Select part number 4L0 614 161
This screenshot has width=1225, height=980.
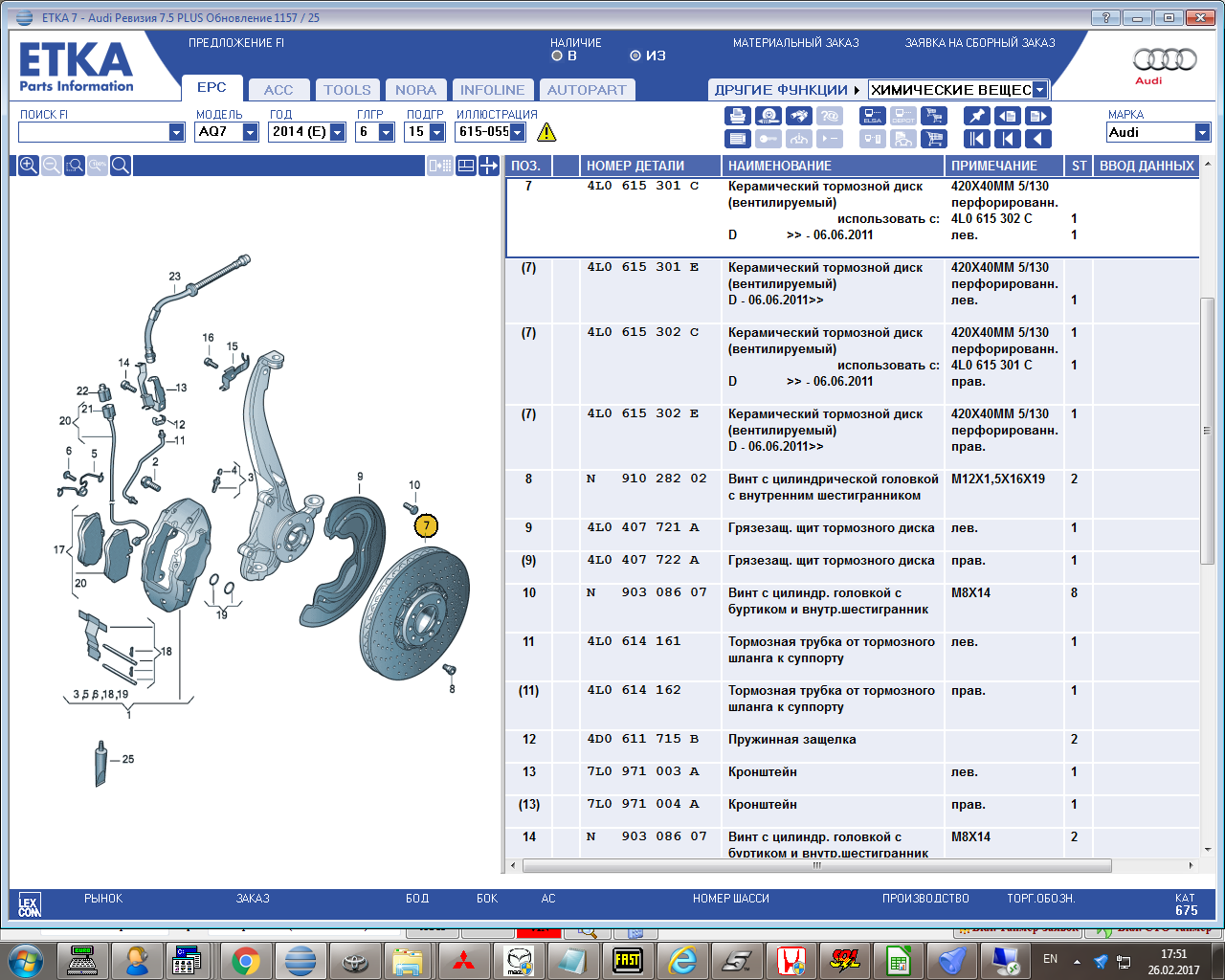(635, 642)
